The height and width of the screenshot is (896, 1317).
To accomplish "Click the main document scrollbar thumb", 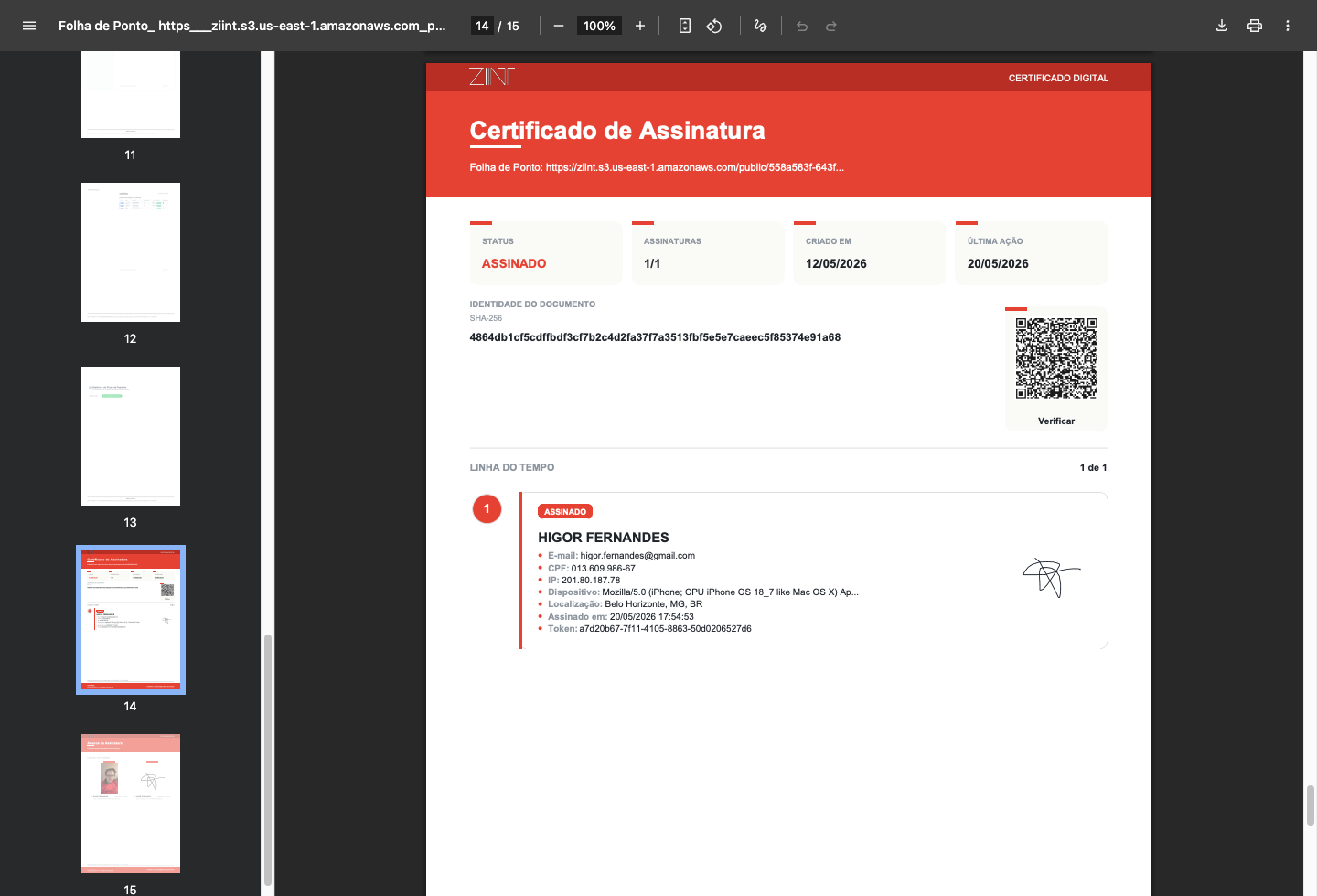I will (1311, 805).
